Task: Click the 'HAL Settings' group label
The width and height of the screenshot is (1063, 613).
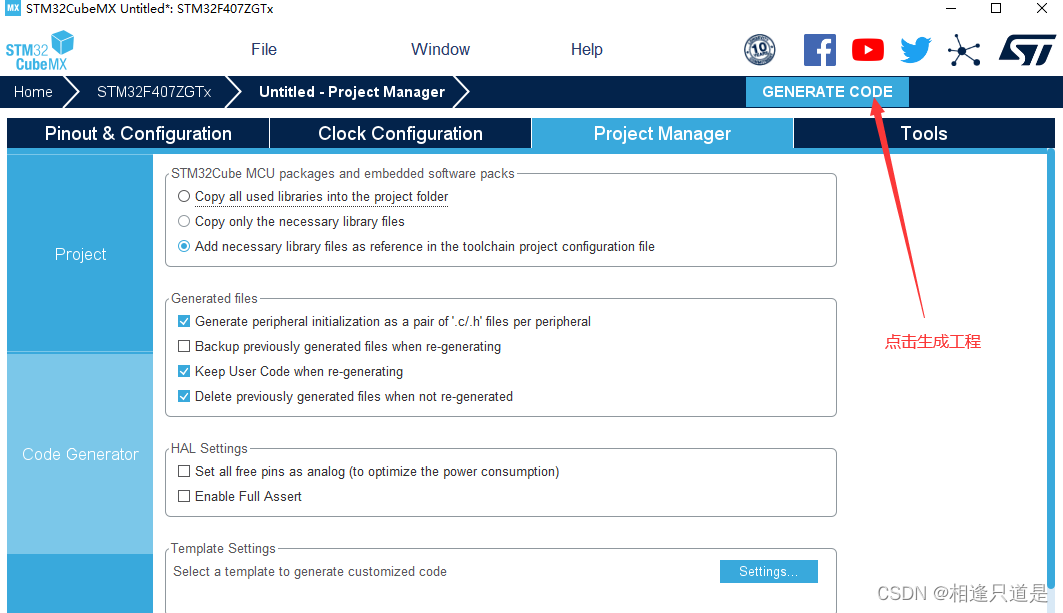Action: pyautogui.click(x=209, y=448)
